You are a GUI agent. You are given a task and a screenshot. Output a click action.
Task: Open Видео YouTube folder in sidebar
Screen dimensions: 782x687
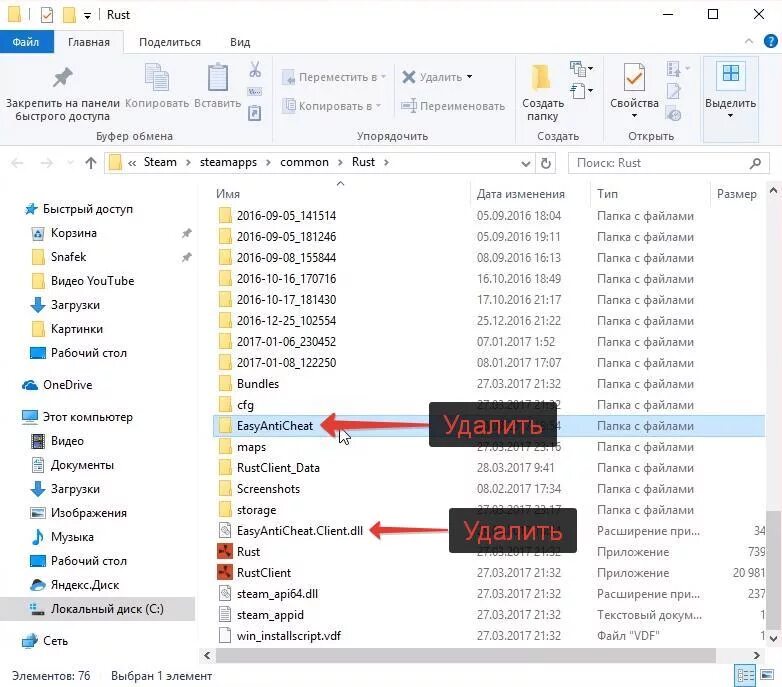click(x=92, y=281)
